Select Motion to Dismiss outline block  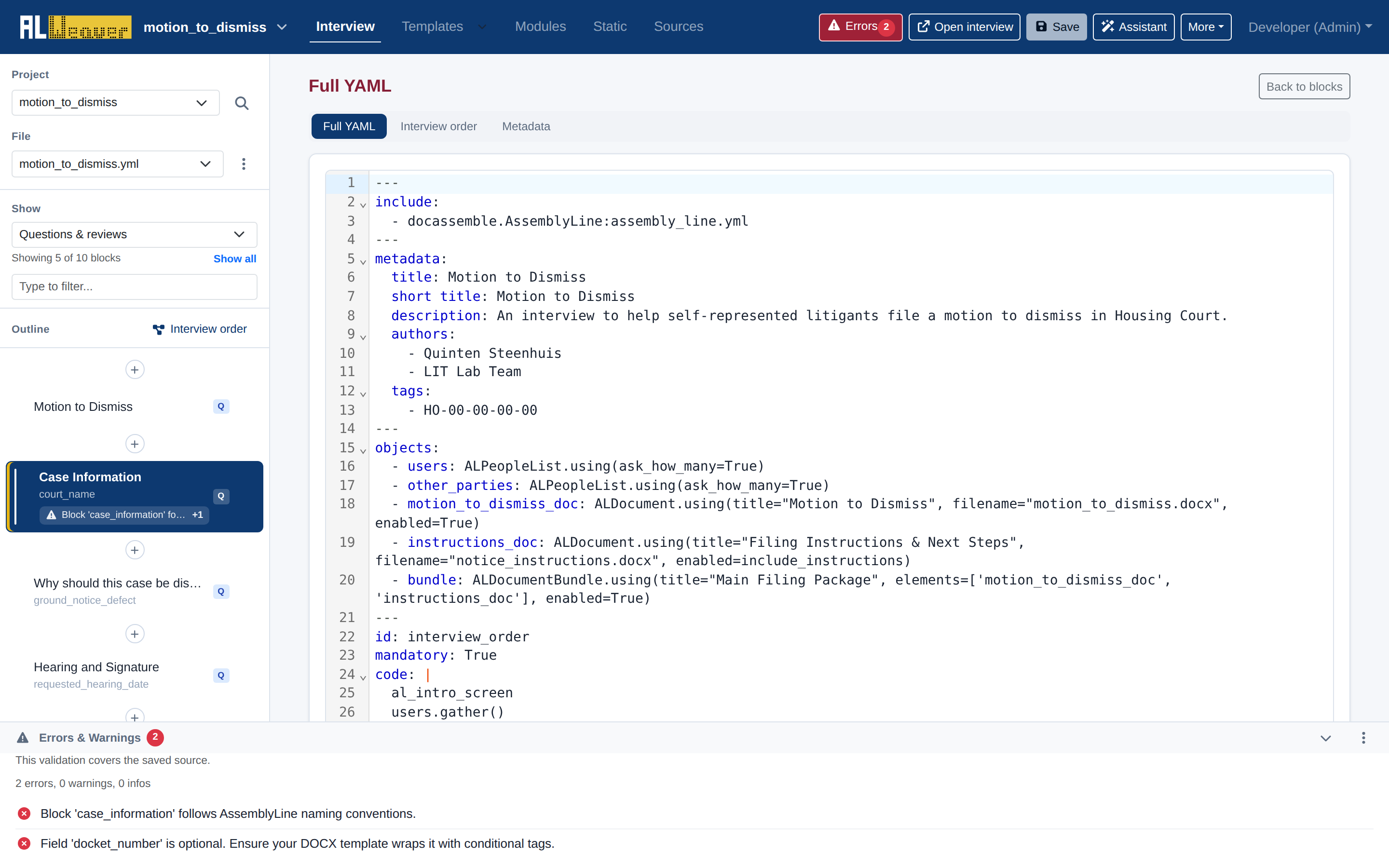tap(134, 407)
